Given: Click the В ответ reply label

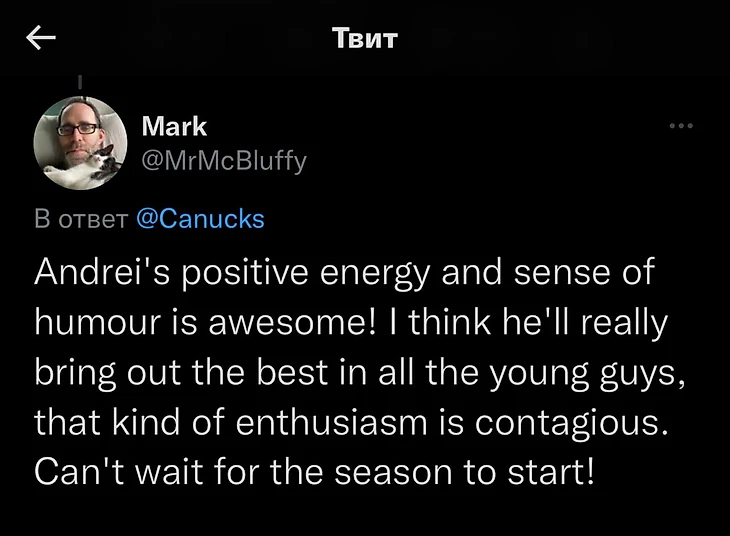Looking at the screenshot, I should pyautogui.click(x=80, y=219).
